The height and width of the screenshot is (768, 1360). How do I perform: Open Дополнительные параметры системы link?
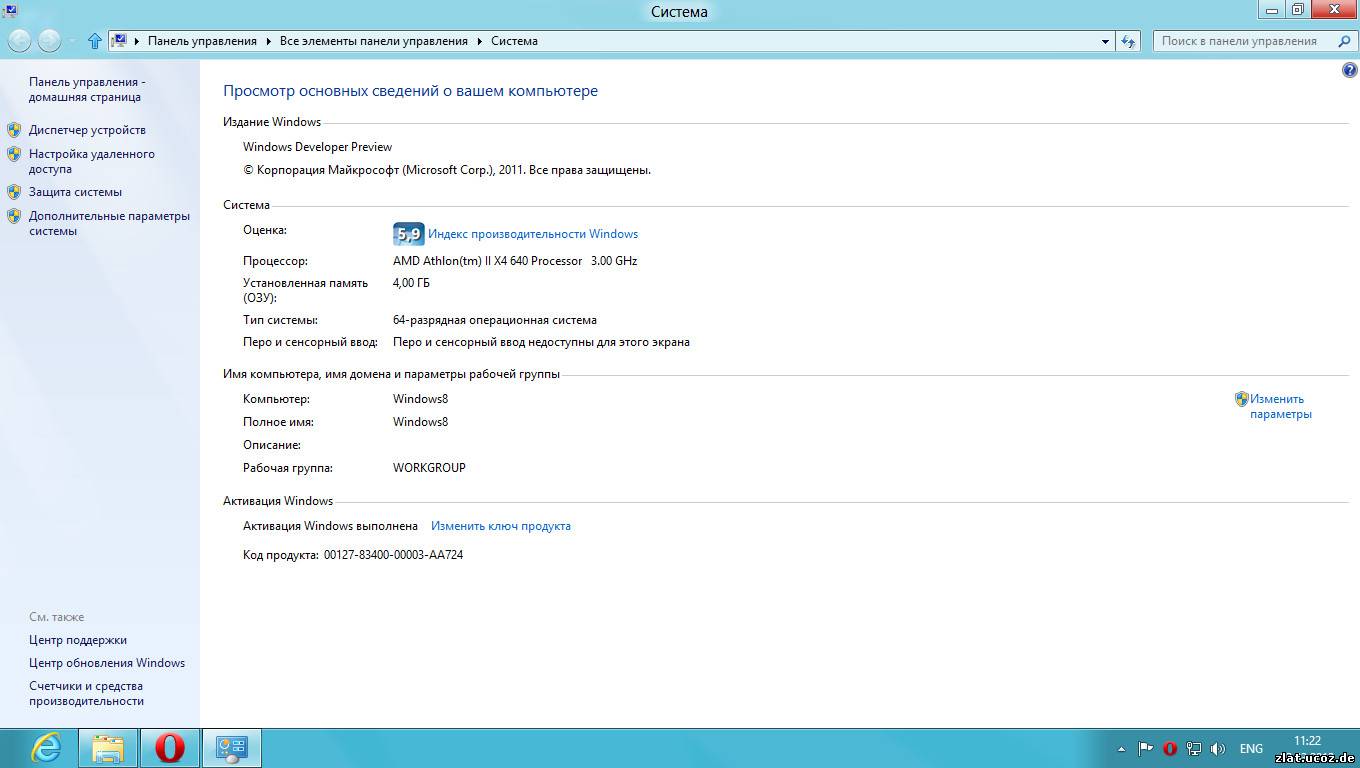pyautogui.click(x=109, y=223)
